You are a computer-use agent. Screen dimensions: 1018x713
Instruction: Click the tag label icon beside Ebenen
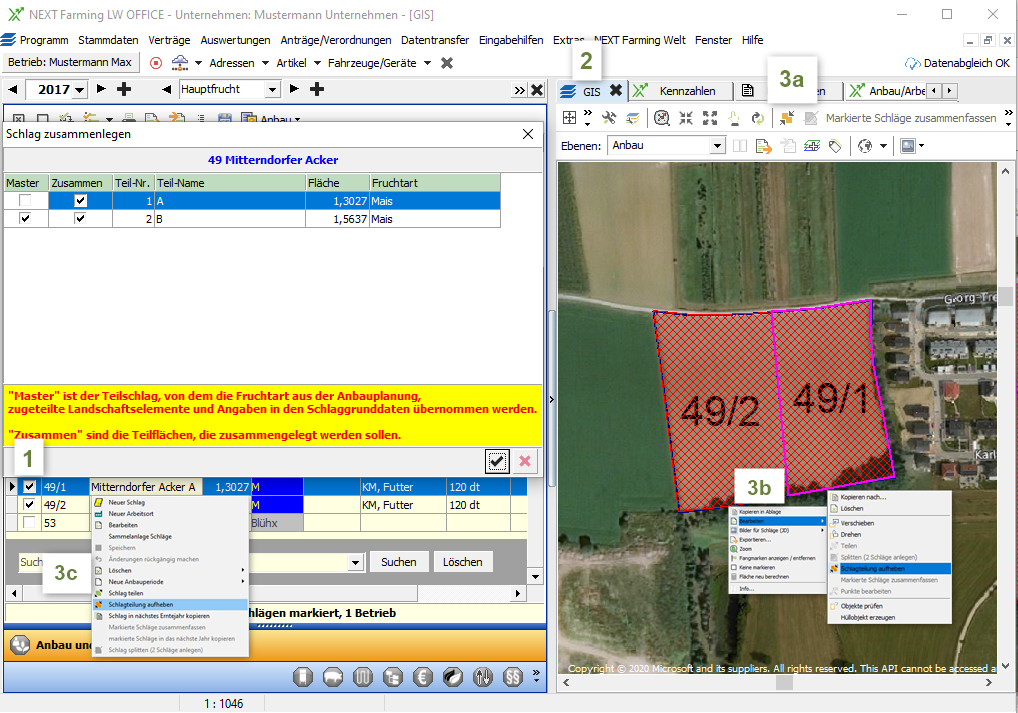(x=834, y=146)
